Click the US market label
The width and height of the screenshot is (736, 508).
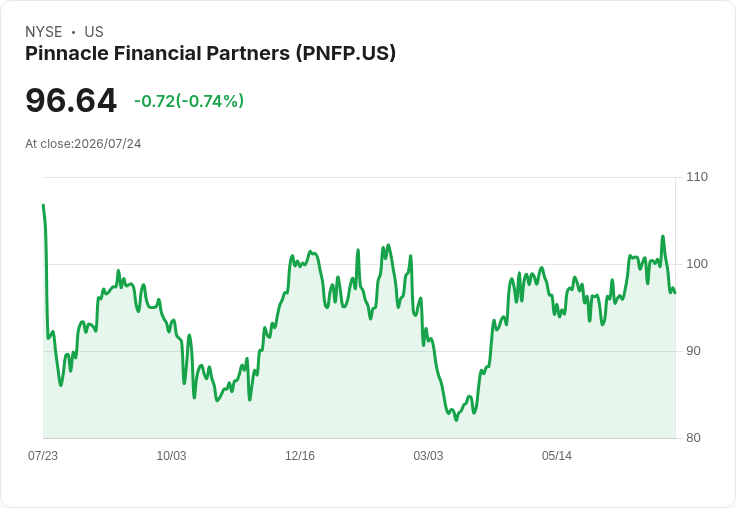click(94, 32)
